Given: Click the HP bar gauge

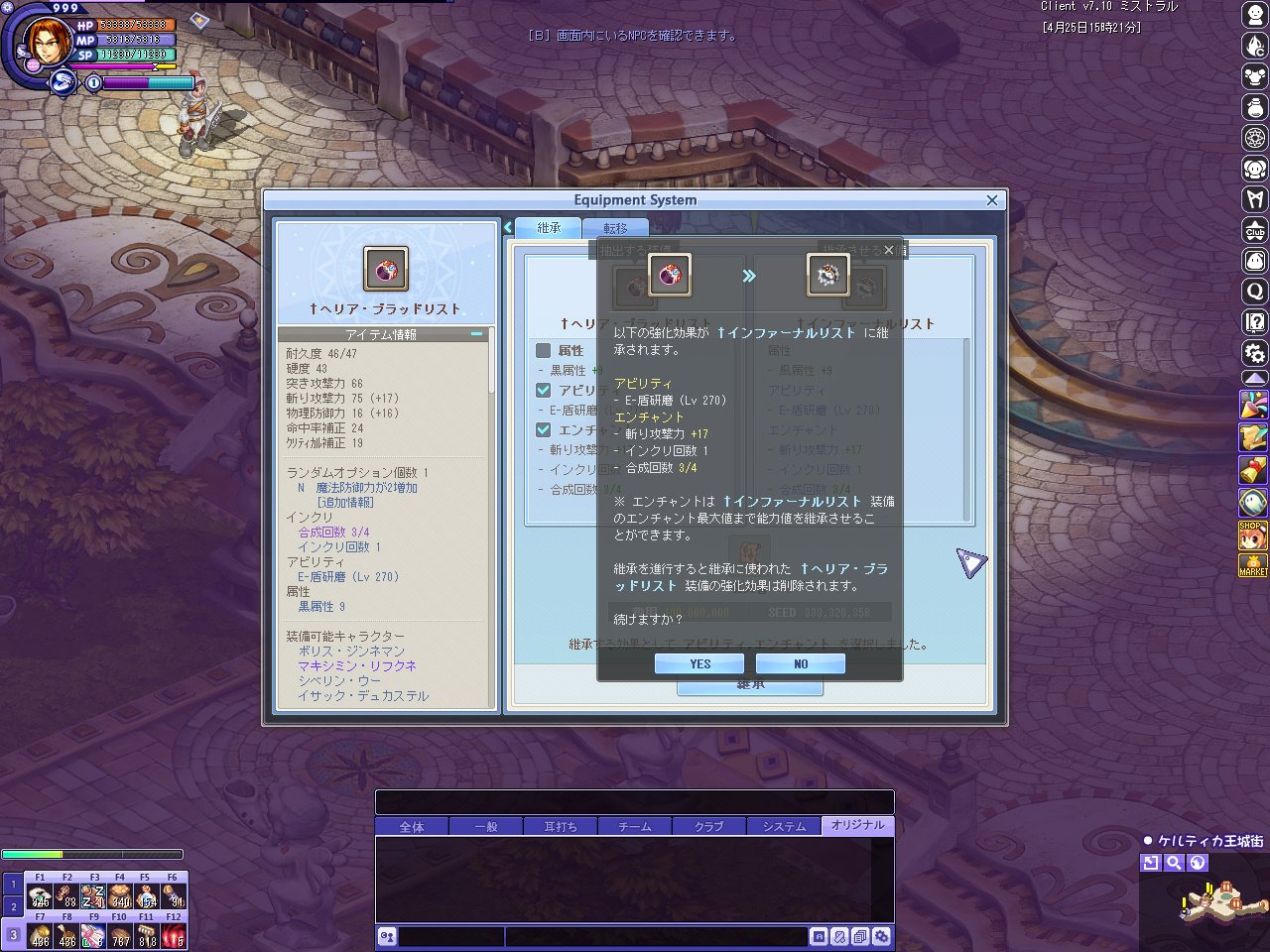Looking at the screenshot, I should click(135, 25).
